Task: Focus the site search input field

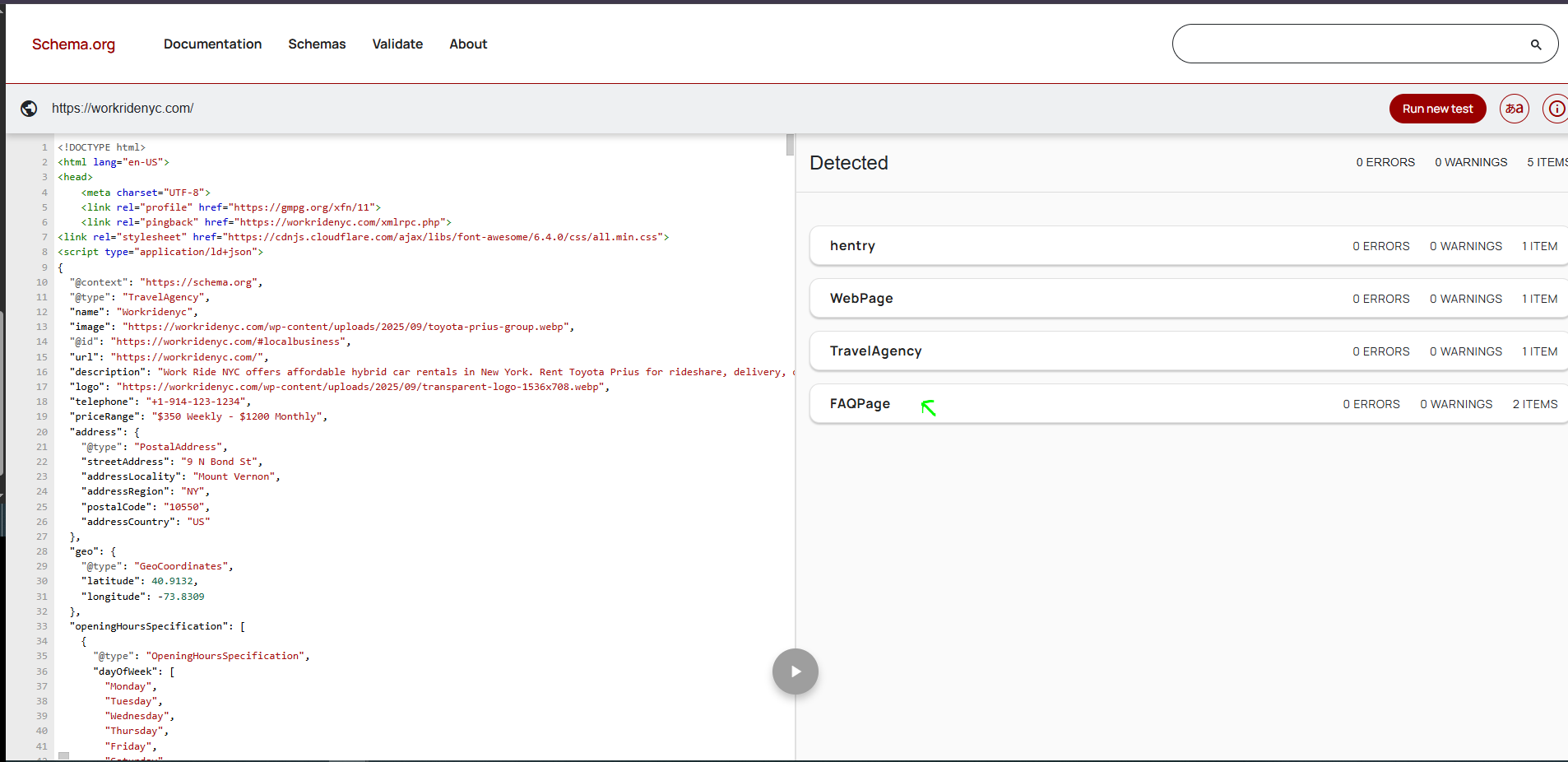Action: [1349, 44]
